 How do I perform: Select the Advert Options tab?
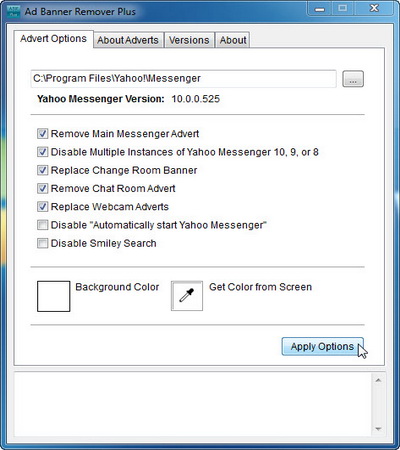click(x=53, y=39)
